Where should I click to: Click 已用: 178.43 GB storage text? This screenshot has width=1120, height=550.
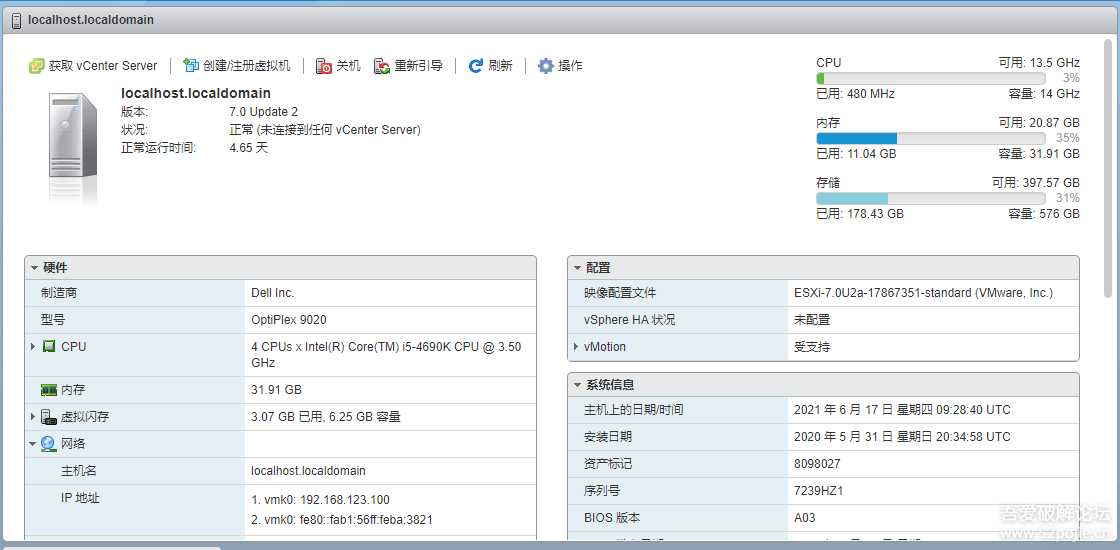coord(860,214)
